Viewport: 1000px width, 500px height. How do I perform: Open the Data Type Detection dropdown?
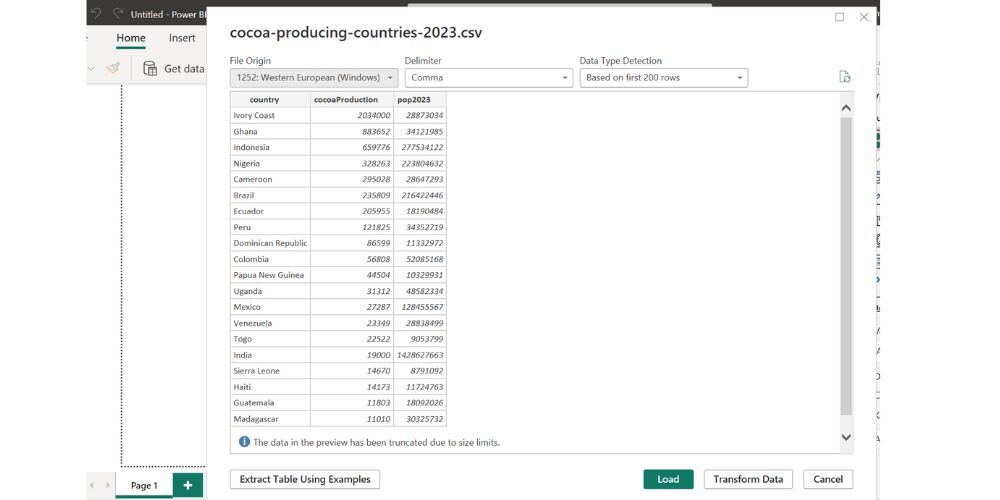point(663,77)
